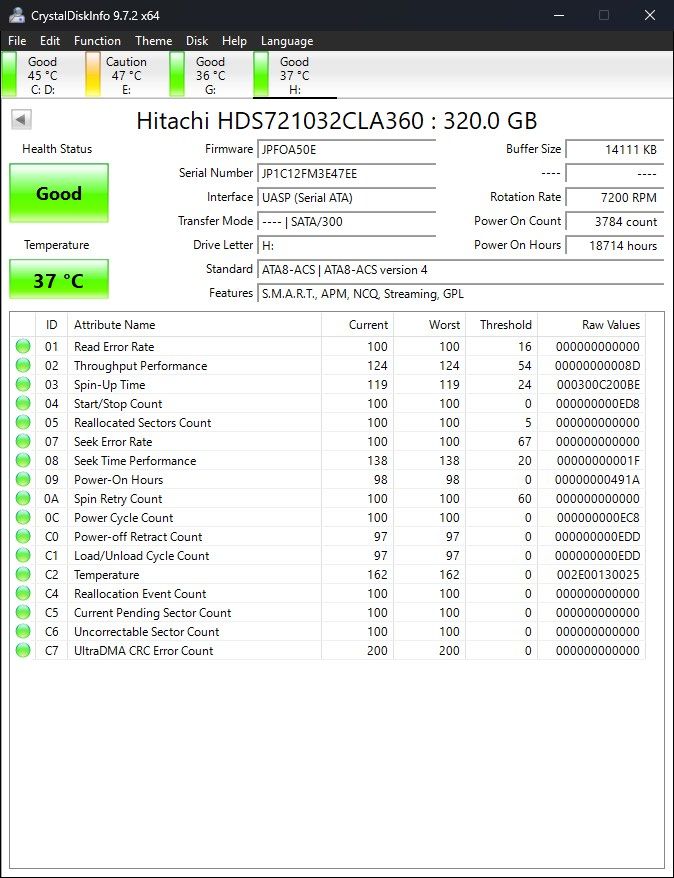Screen dimensions: 674x878
Task: Open the Function menu
Action: 97,41
